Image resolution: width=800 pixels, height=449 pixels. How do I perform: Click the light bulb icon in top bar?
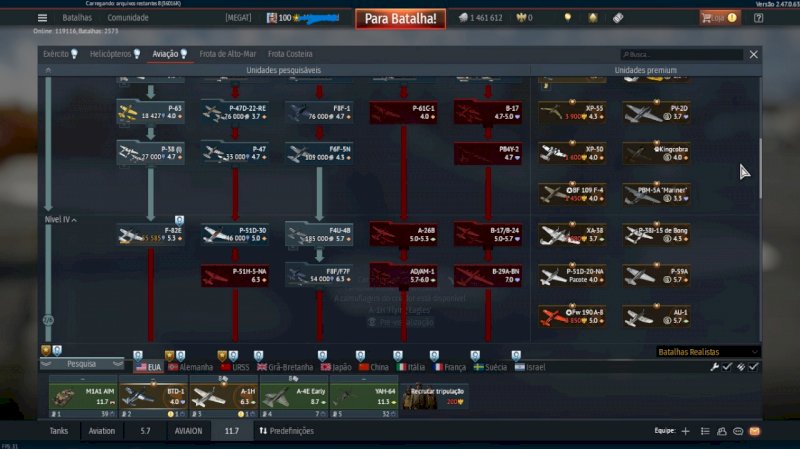tap(567, 18)
